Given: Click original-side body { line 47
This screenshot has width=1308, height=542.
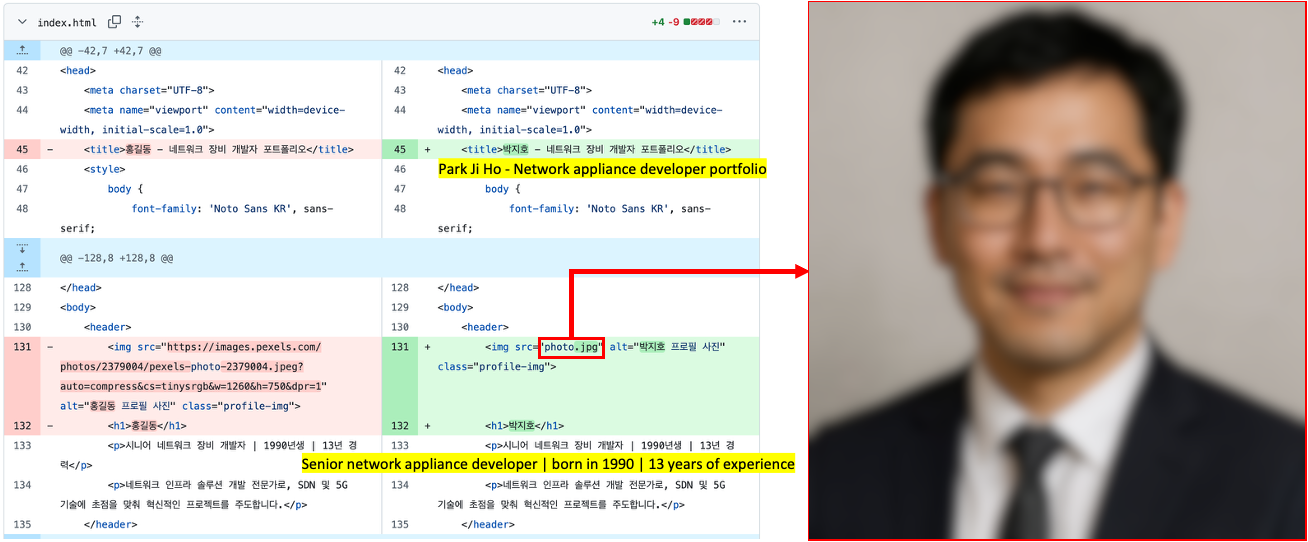Looking at the screenshot, I should [211, 189].
